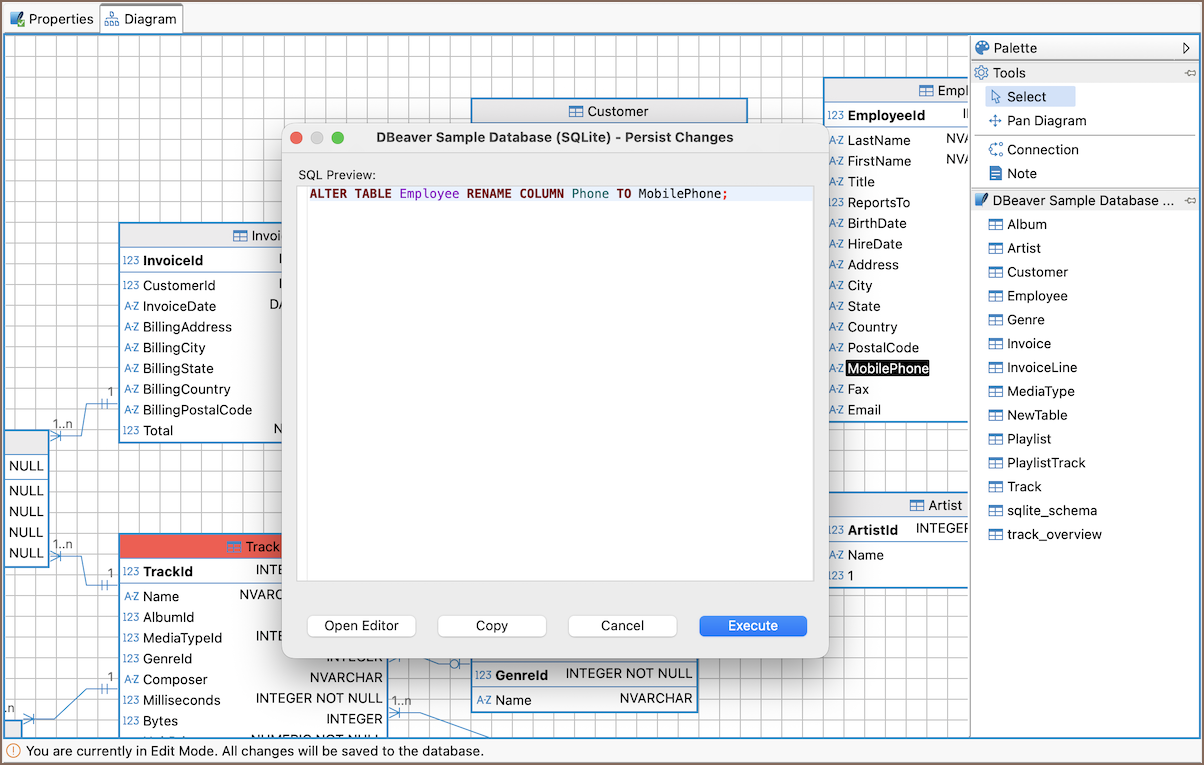Click the PlaylistTrack table icon in palette
Screen dimensions: 1204x765
click(x=995, y=463)
